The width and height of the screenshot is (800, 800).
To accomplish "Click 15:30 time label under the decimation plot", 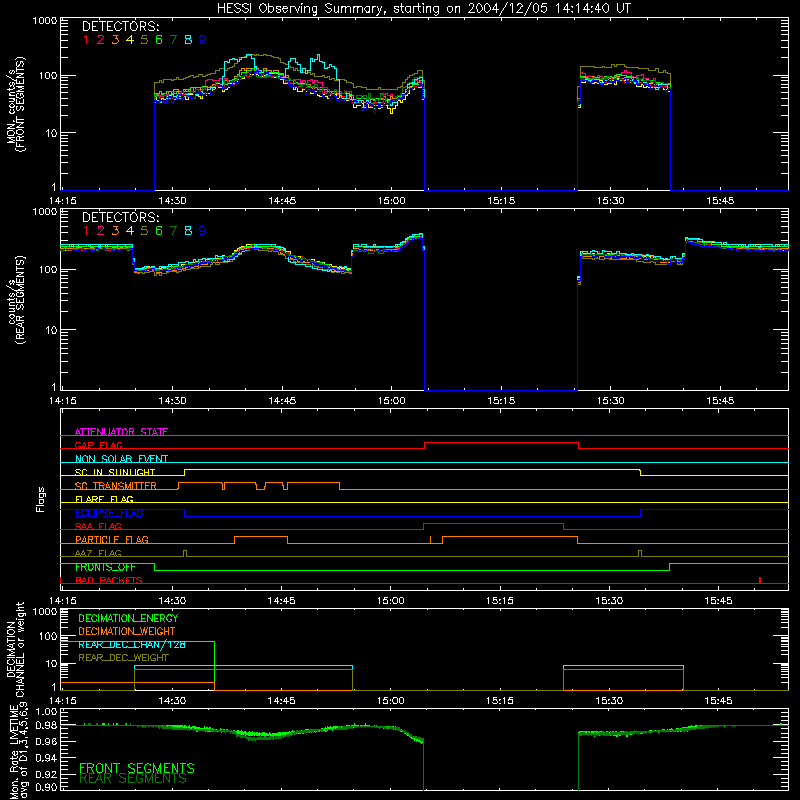I will 609,701.
